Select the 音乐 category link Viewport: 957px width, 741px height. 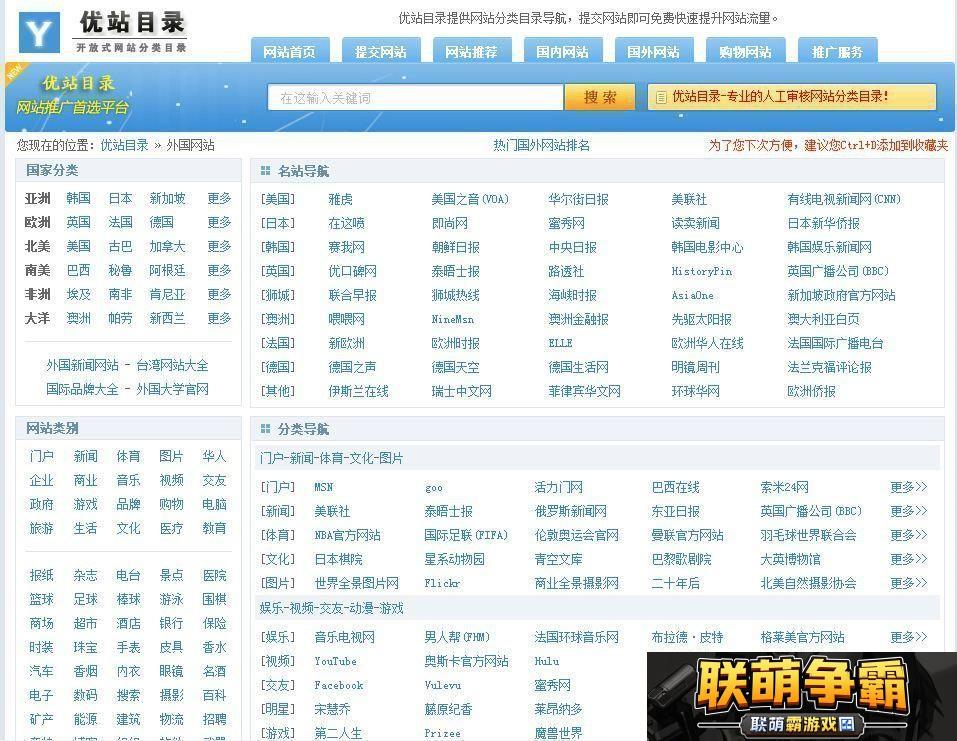coord(128,480)
